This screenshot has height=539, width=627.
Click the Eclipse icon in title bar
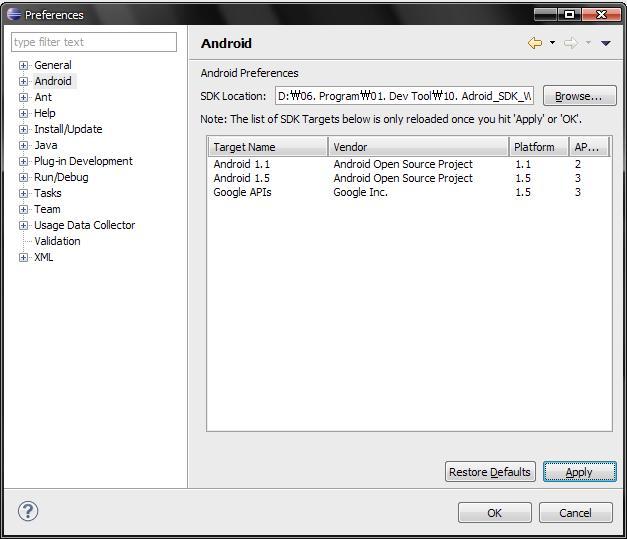point(14,14)
